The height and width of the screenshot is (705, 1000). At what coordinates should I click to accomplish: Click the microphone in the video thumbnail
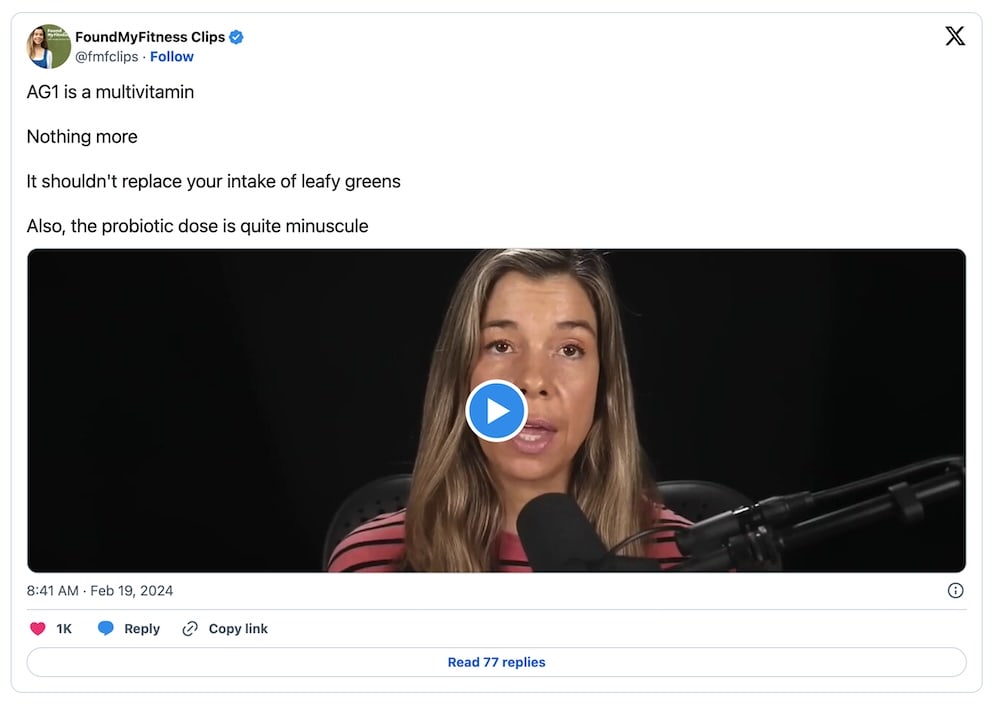pyautogui.click(x=560, y=530)
